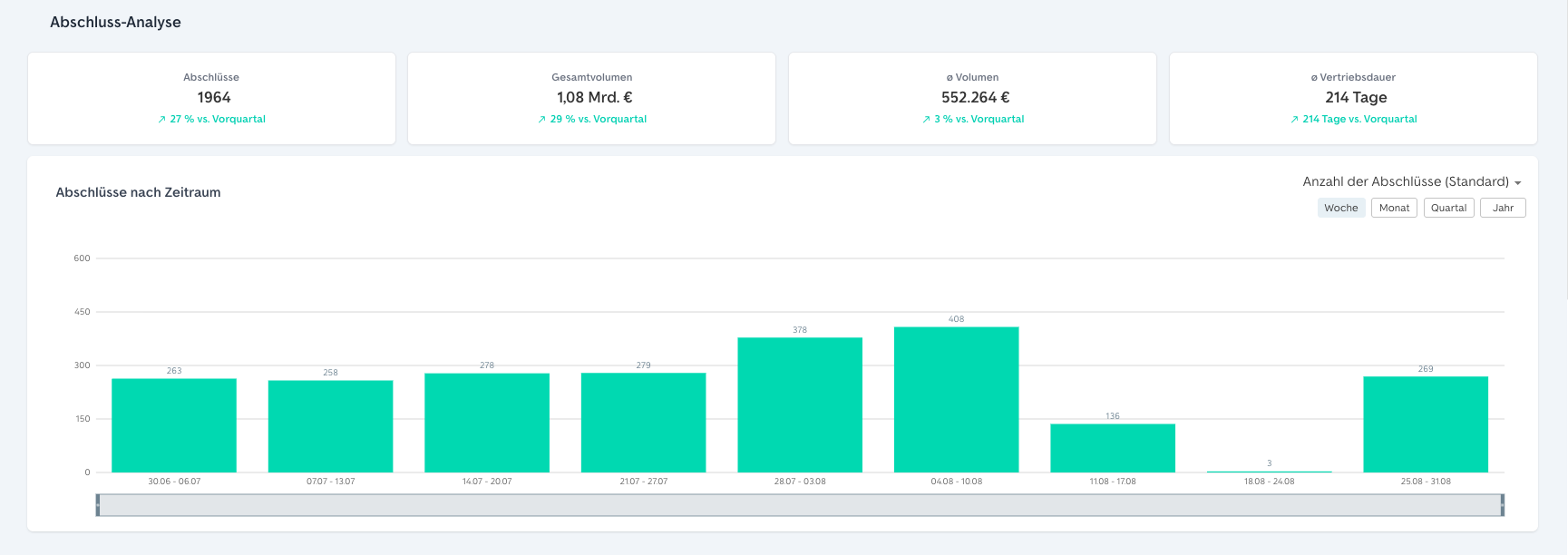Select the 30.06 - 06.07 bar
The height and width of the screenshot is (555, 1568).
pos(174,425)
